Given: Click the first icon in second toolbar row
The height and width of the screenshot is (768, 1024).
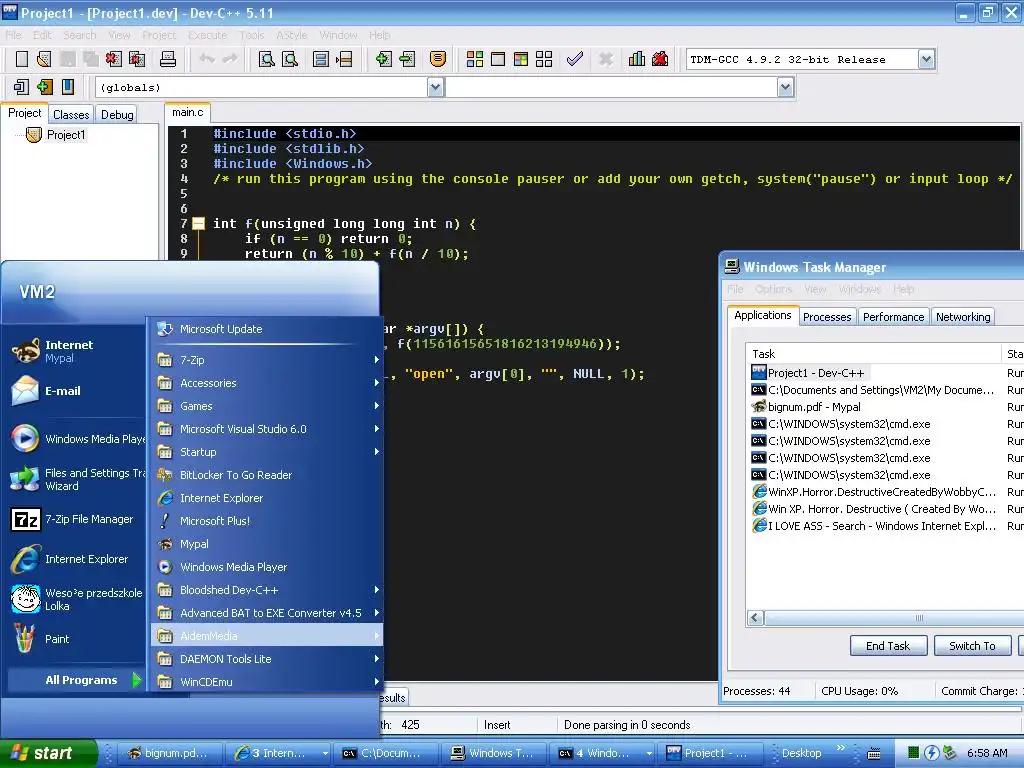Looking at the screenshot, I should tap(21, 87).
